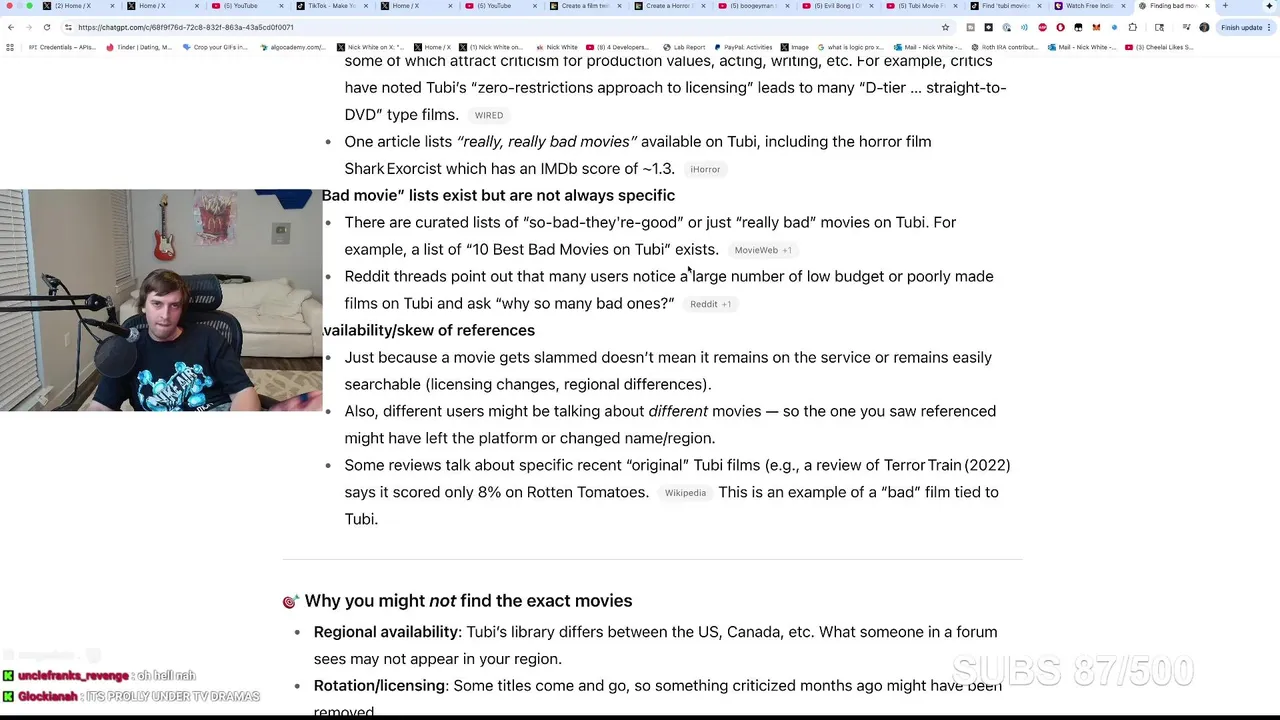This screenshot has height=720, width=1280.
Task: Click the Gemini sparkle icon at tab strip end
Action: point(1270,6)
